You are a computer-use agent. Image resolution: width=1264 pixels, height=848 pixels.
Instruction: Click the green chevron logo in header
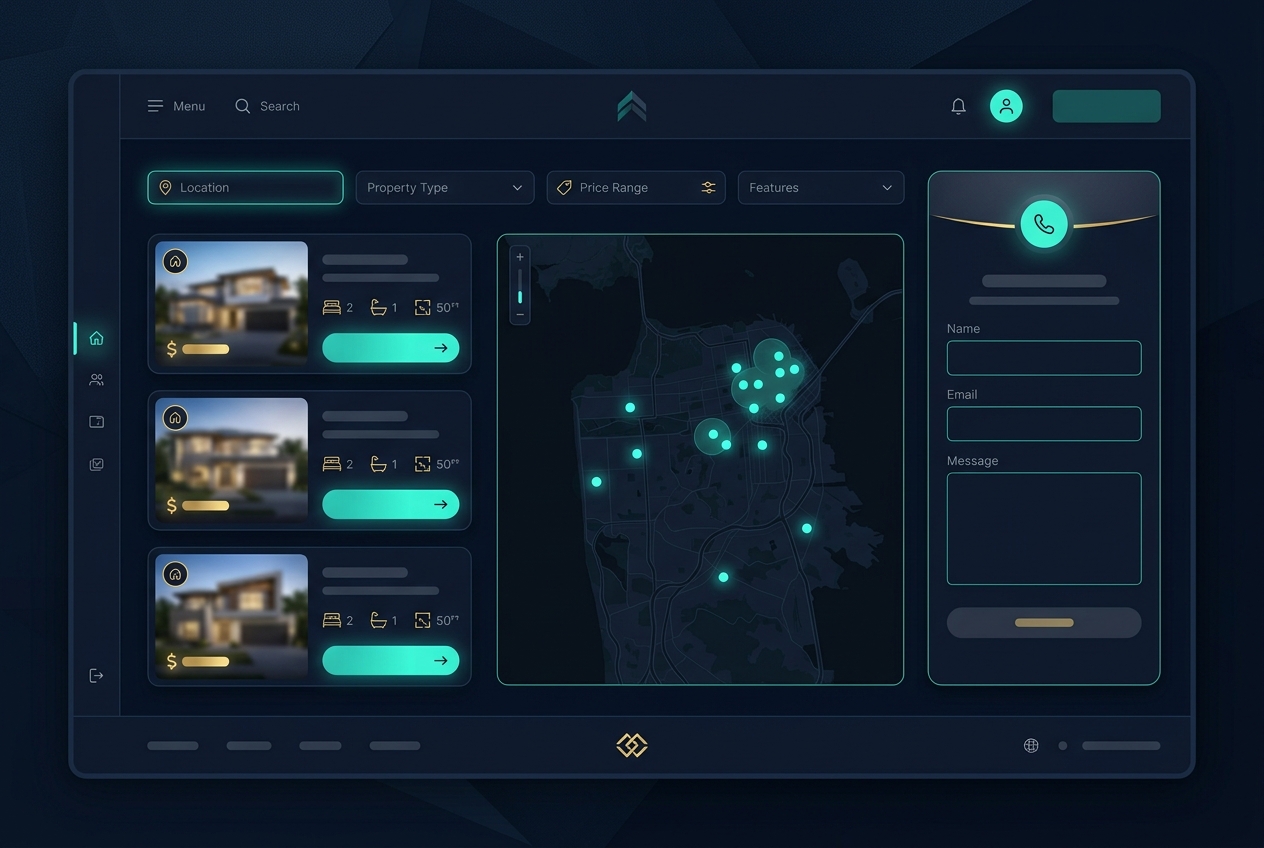[x=632, y=106]
